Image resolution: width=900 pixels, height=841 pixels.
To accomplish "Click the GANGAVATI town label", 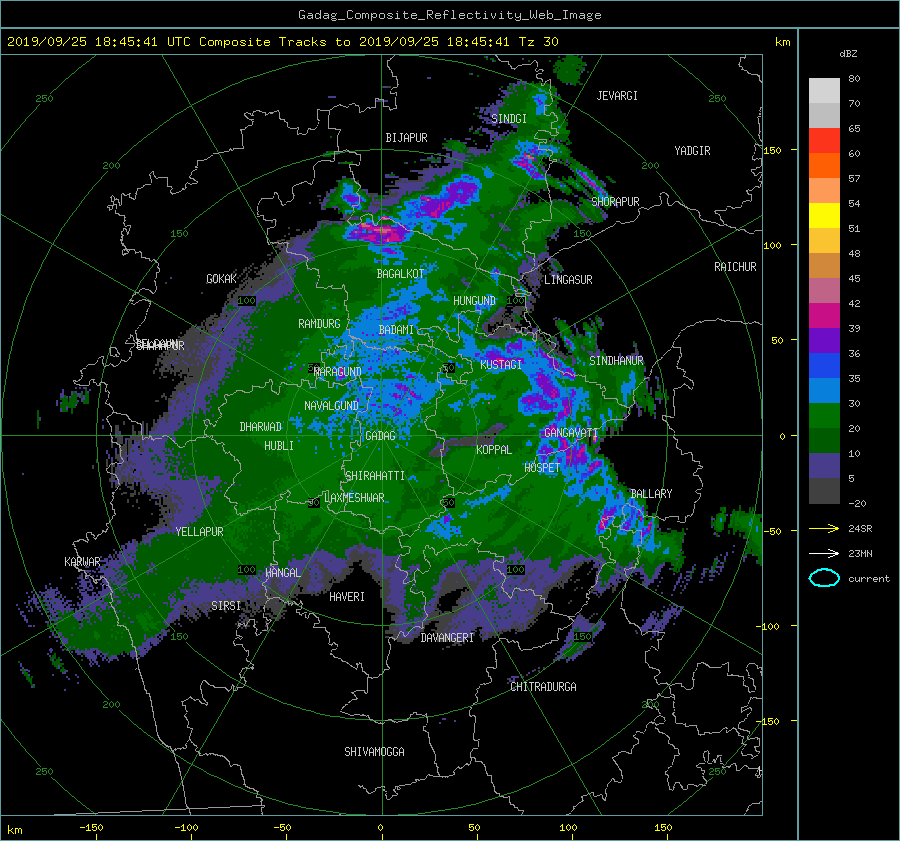I will (571, 433).
